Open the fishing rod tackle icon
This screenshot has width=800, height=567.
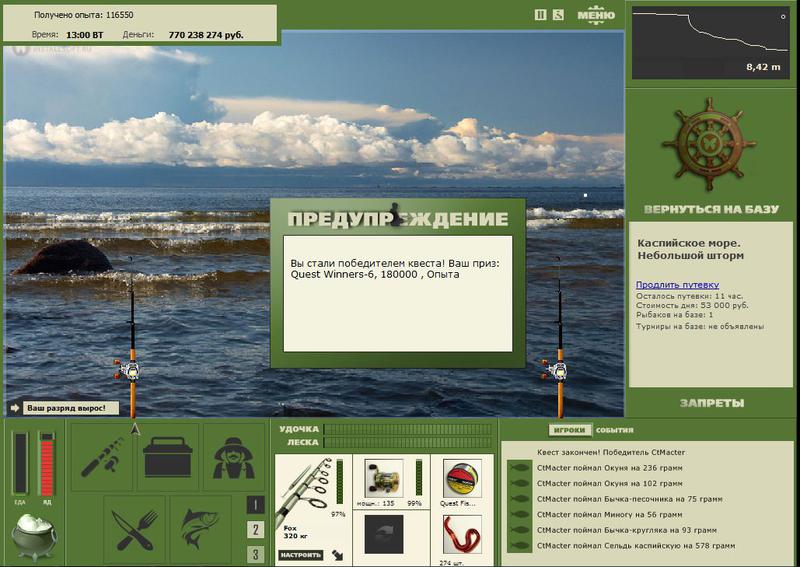point(102,457)
